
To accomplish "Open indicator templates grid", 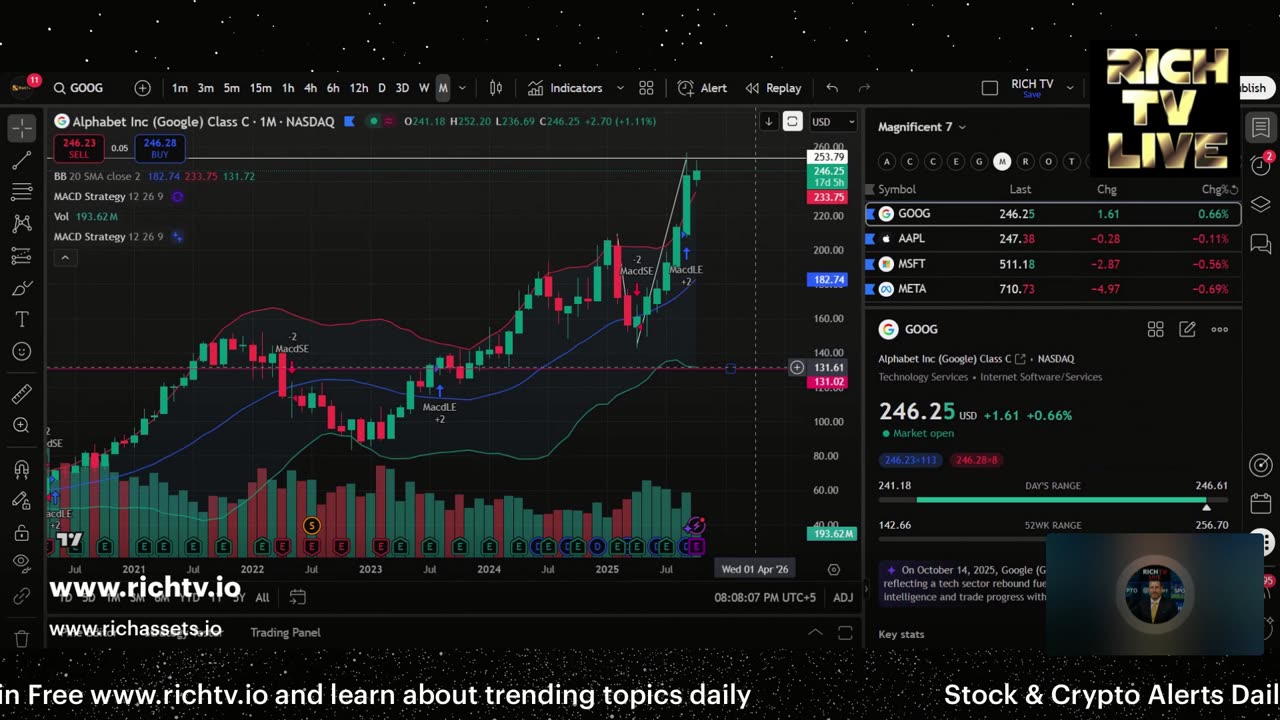I will (646, 88).
